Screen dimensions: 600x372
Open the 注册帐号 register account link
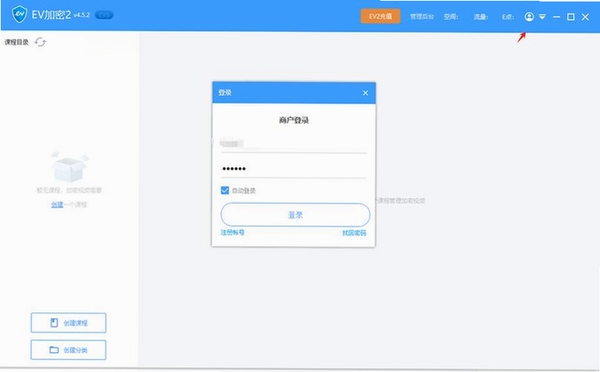(233, 232)
